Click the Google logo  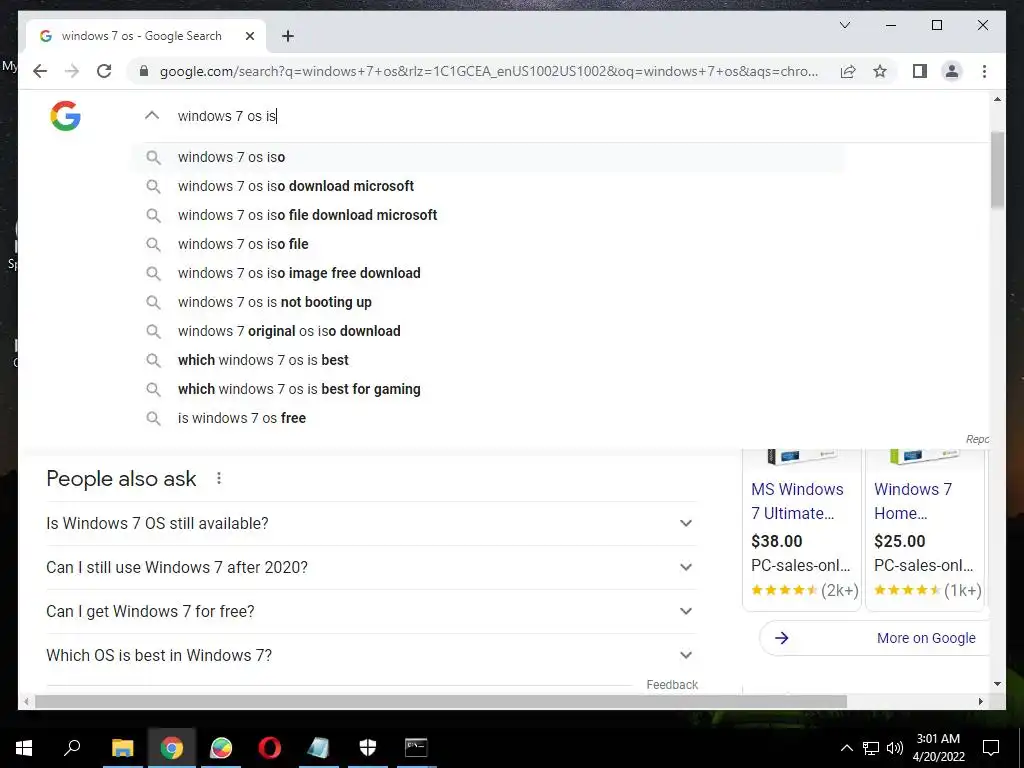coord(65,116)
